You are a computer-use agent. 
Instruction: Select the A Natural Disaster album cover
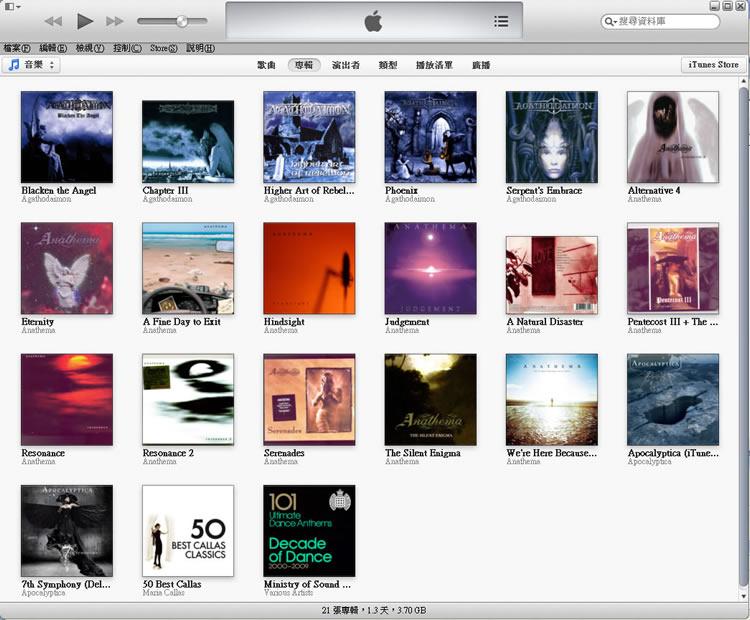click(552, 275)
